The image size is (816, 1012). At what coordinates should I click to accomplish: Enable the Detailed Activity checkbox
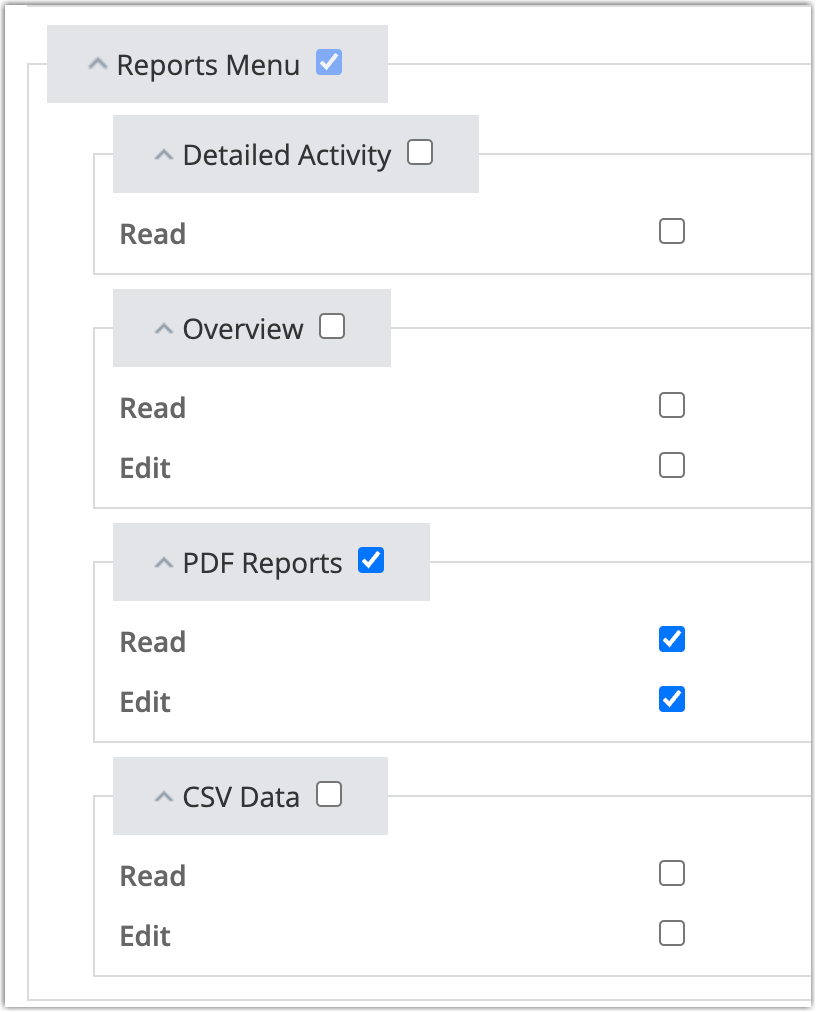[420, 152]
